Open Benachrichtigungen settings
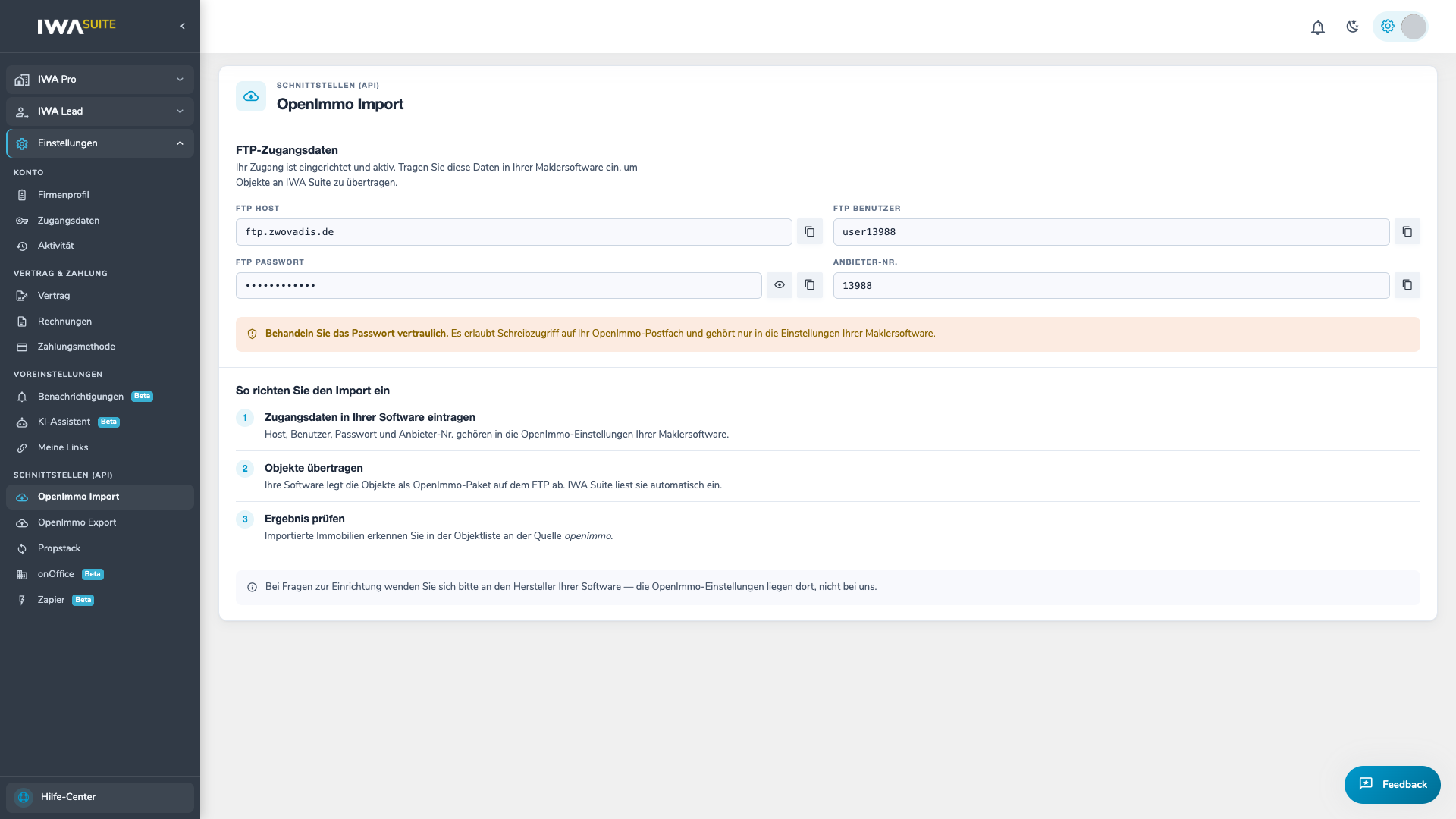Screen dimensions: 1456x819 coord(100,397)
